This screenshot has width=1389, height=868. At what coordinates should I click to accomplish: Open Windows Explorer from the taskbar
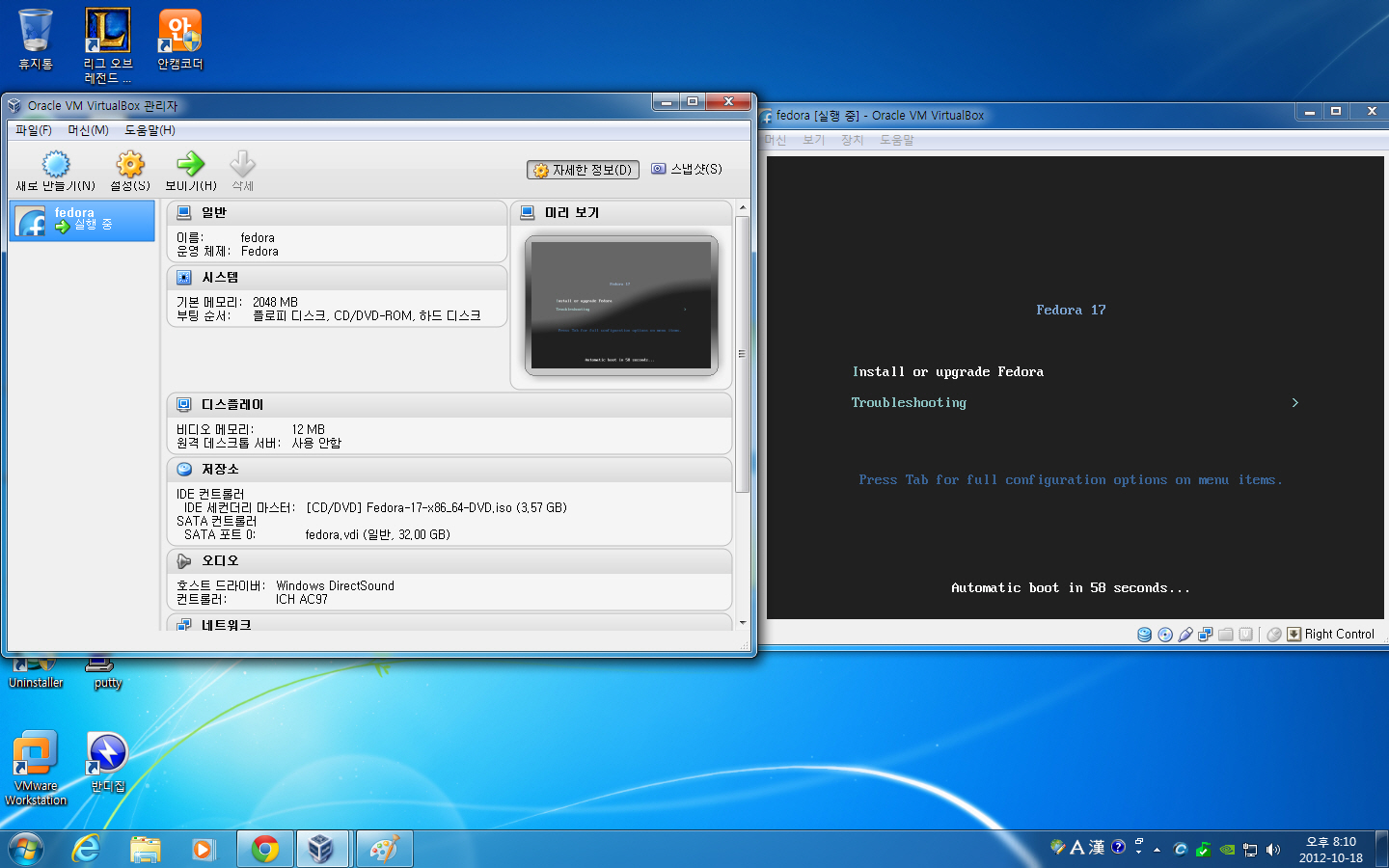coord(146,849)
